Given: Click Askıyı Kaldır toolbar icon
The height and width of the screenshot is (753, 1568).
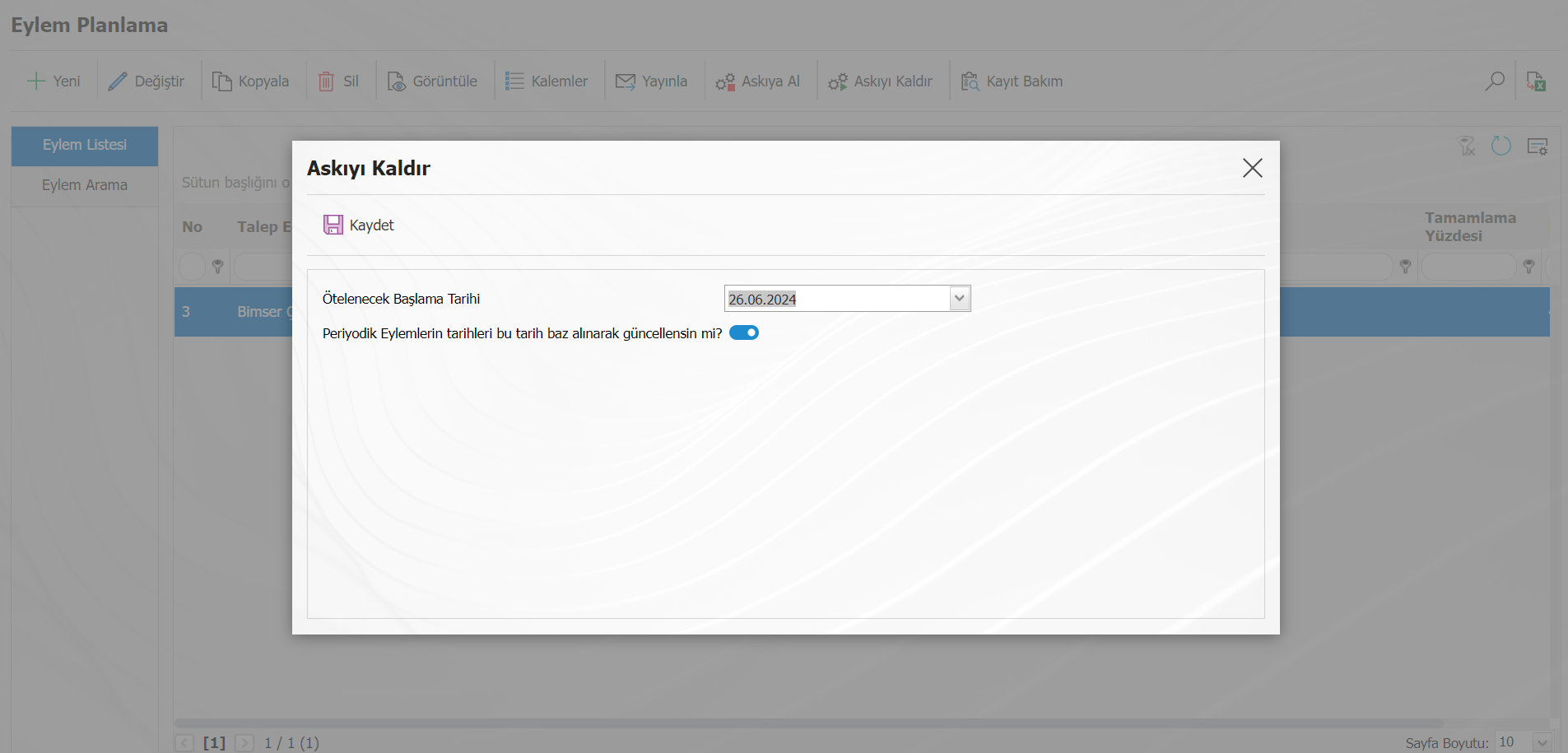Looking at the screenshot, I should (x=838, y=81).
